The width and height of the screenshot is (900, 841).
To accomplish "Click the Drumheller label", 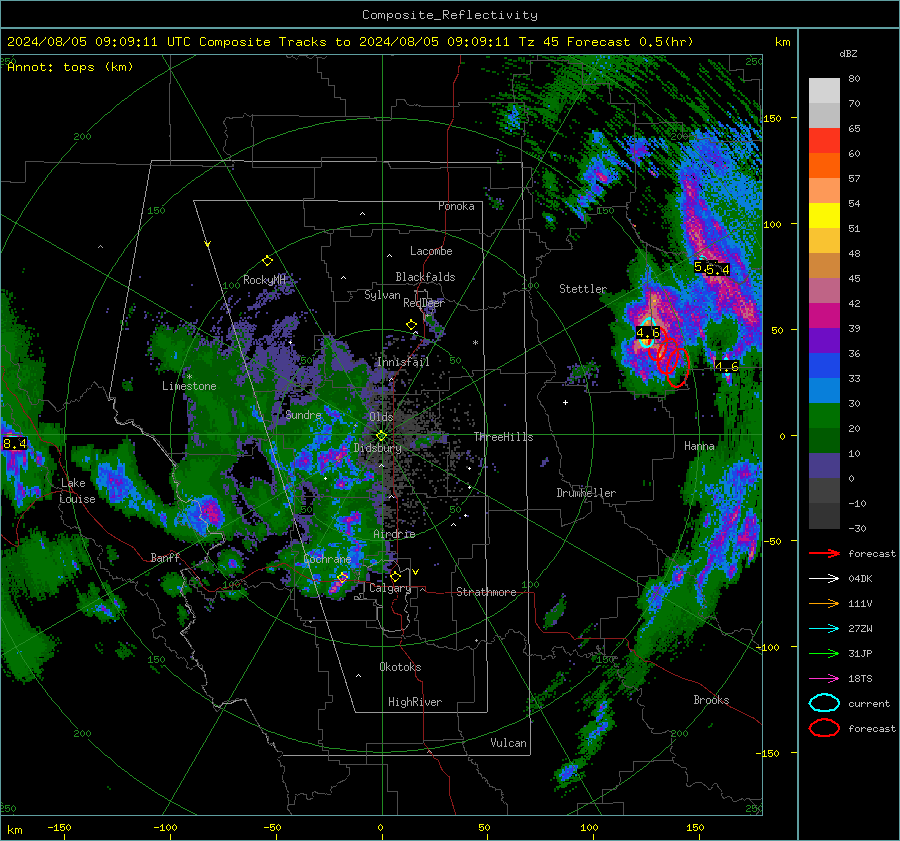I will point(586,493).
